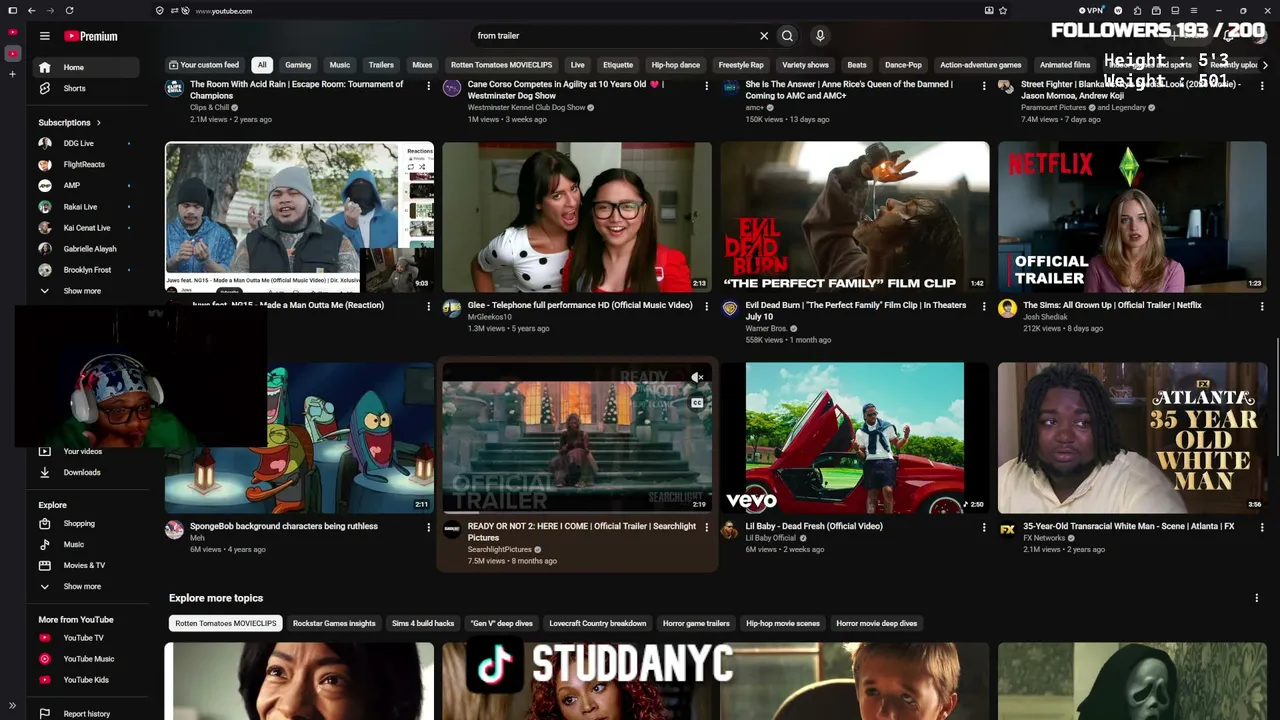Select the Variety shows filter chip

tap(805, 65)
